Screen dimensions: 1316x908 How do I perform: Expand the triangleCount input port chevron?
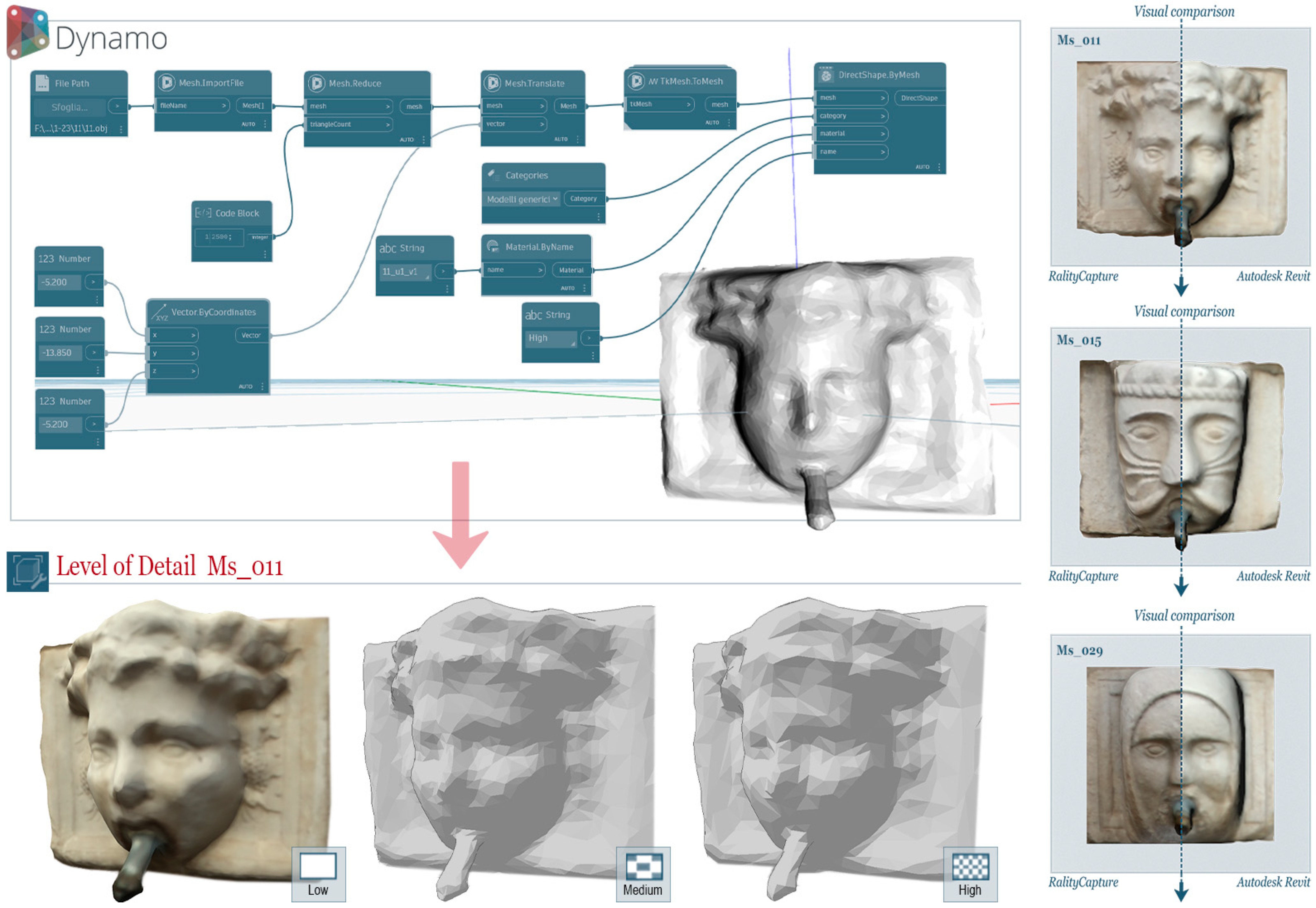pos(388,124)
